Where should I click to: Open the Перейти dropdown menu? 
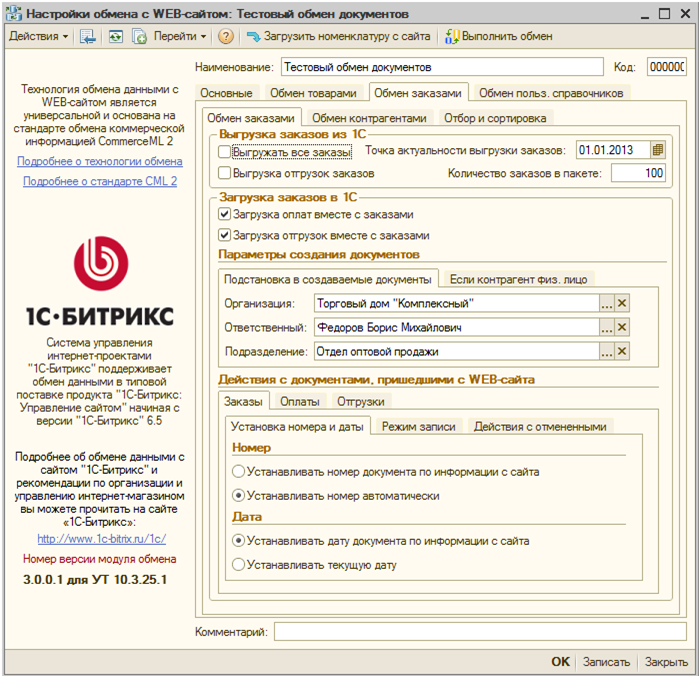point(180,37)
